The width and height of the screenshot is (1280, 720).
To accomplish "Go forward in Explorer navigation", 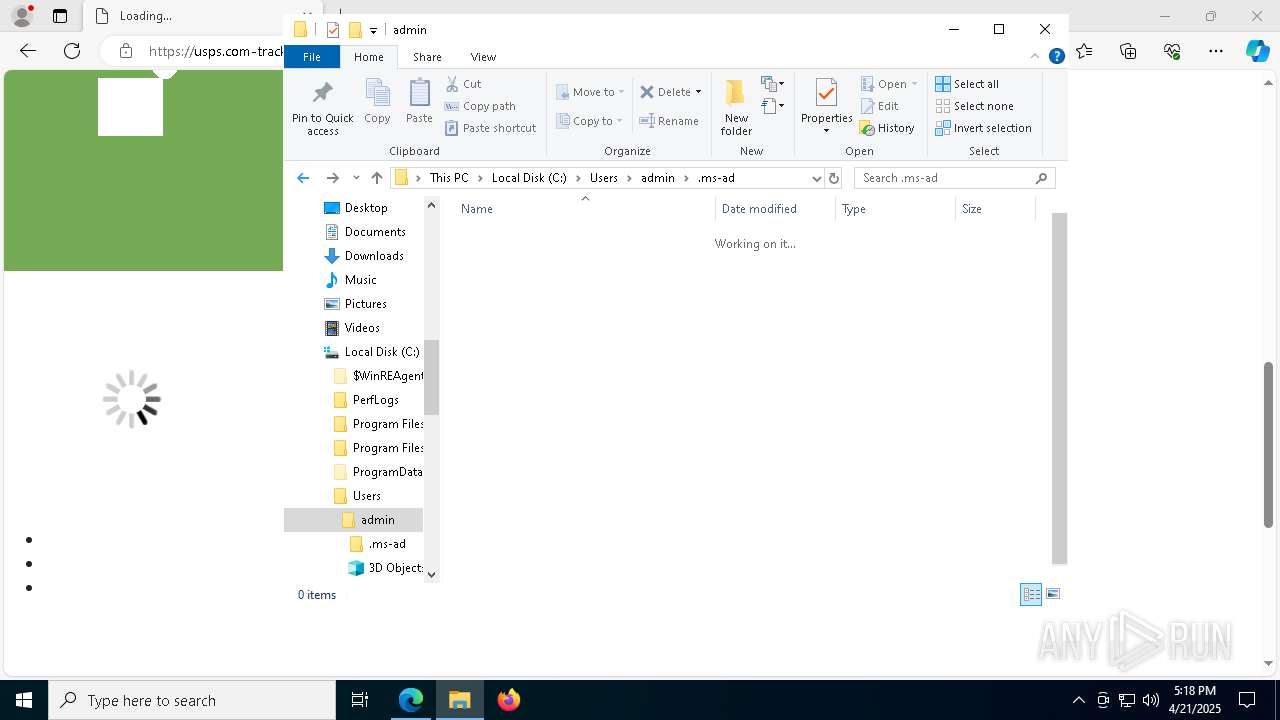I will pyautogui.click(x=333, y=178).
